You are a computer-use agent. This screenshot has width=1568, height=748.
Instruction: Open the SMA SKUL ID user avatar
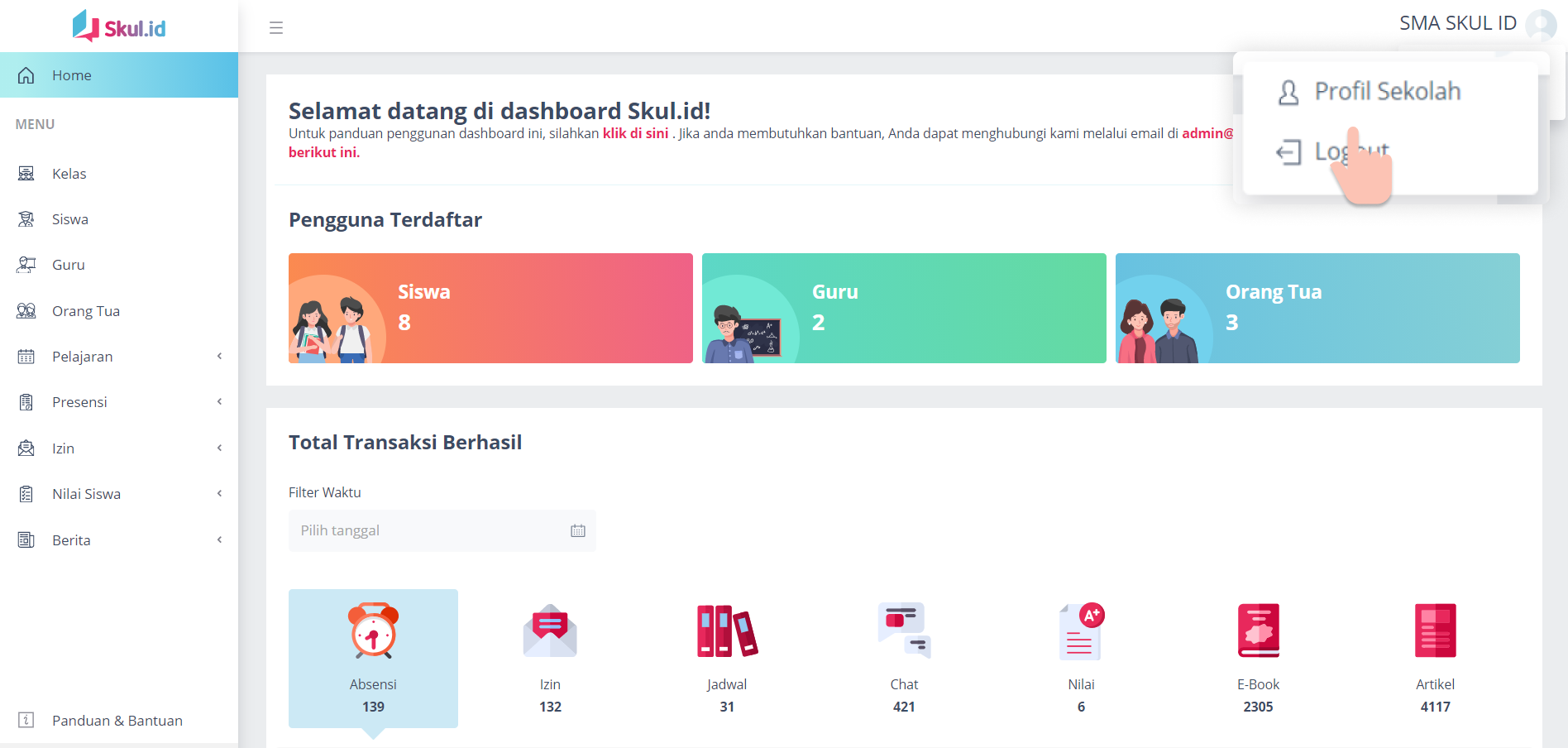point(1541,24)
